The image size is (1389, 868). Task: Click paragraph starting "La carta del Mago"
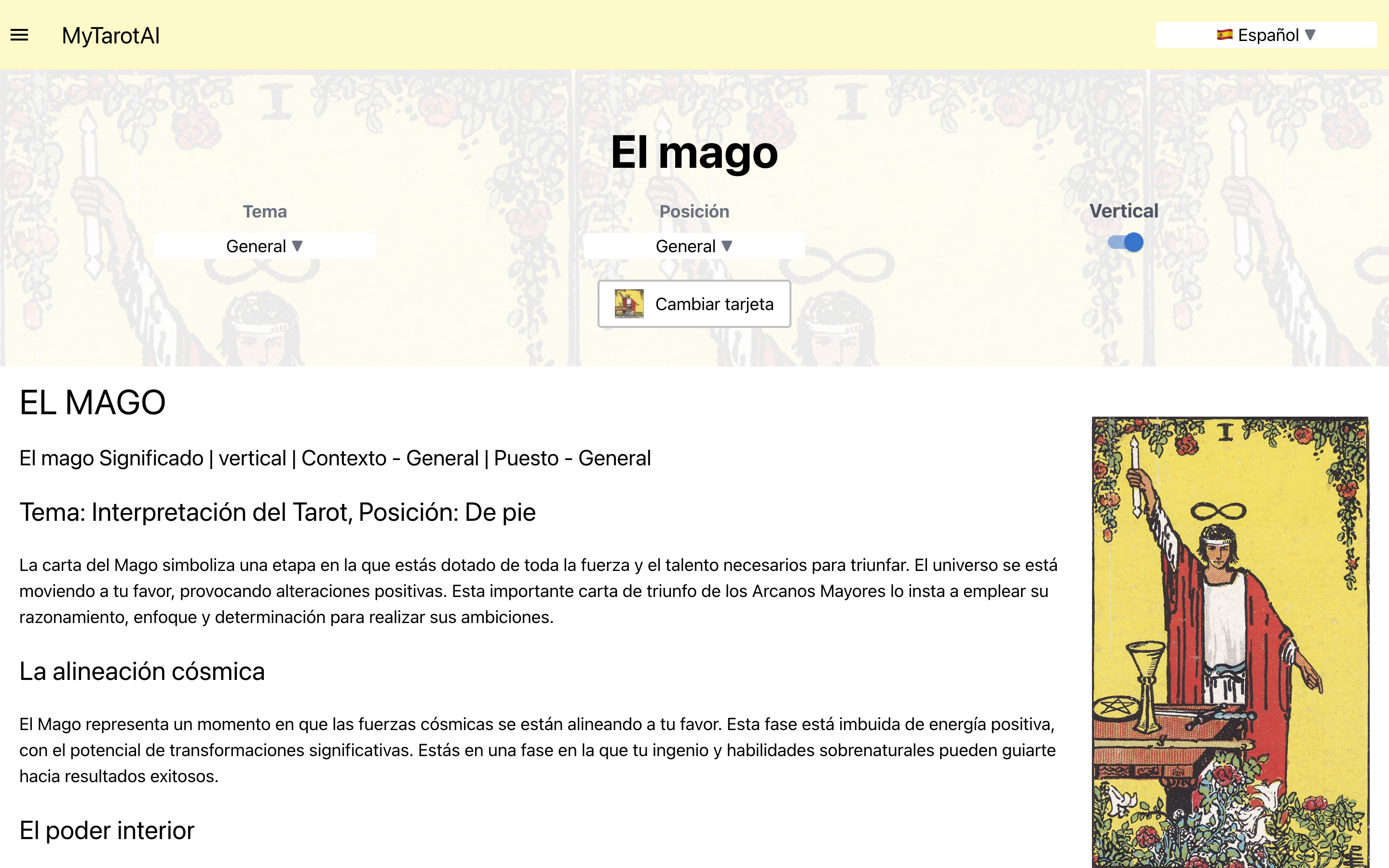click(538, 591)
